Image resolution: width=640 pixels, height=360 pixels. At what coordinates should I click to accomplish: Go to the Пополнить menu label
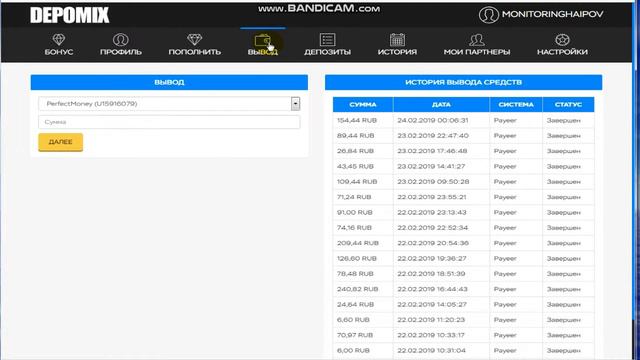click(195, 52)
